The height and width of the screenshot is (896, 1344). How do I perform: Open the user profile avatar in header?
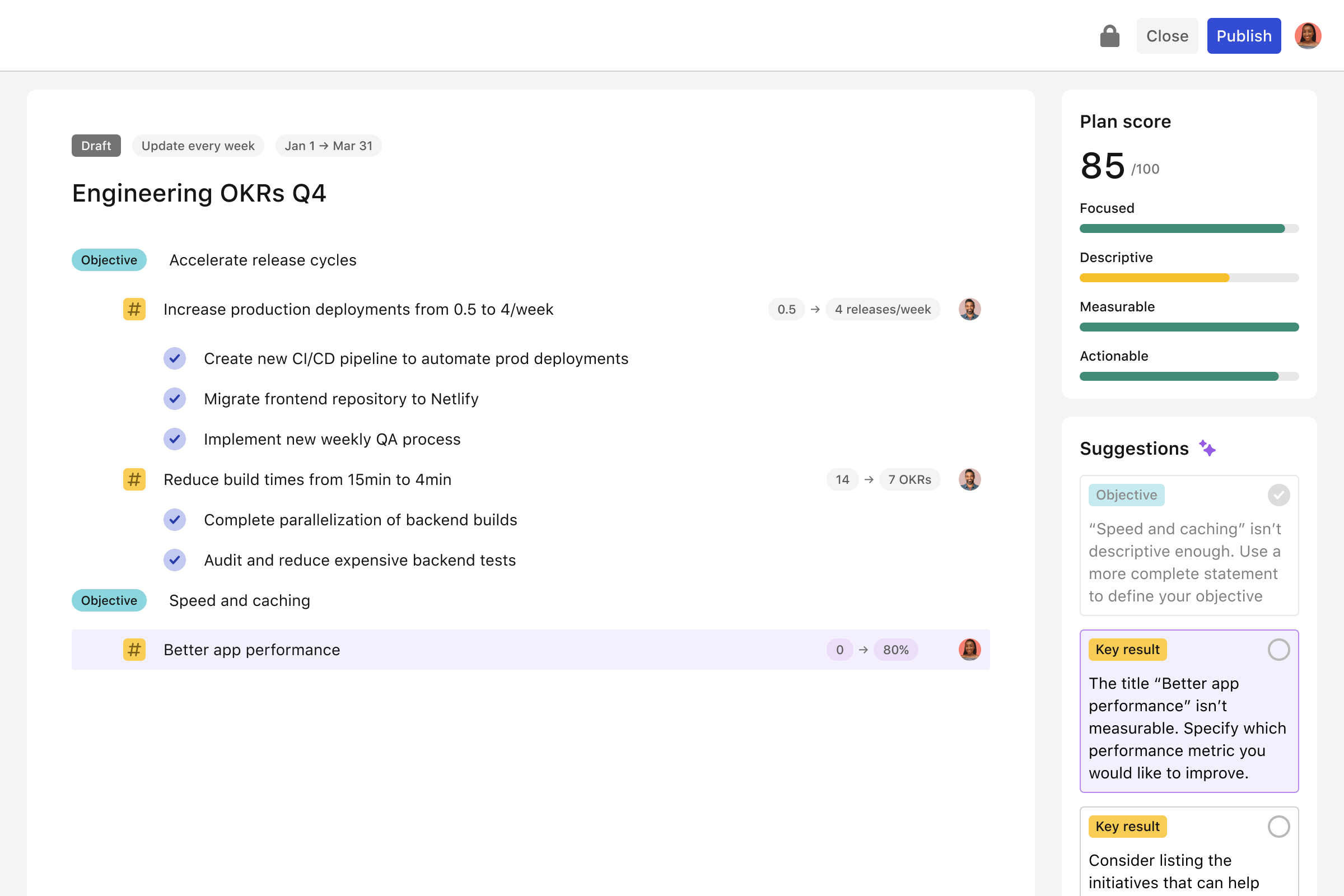1308,36
